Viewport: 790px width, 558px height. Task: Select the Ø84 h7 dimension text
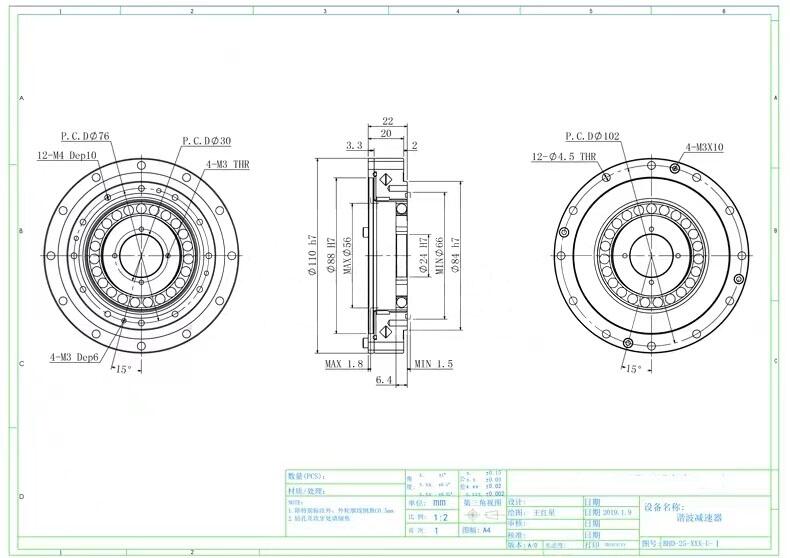coord(456,255)
